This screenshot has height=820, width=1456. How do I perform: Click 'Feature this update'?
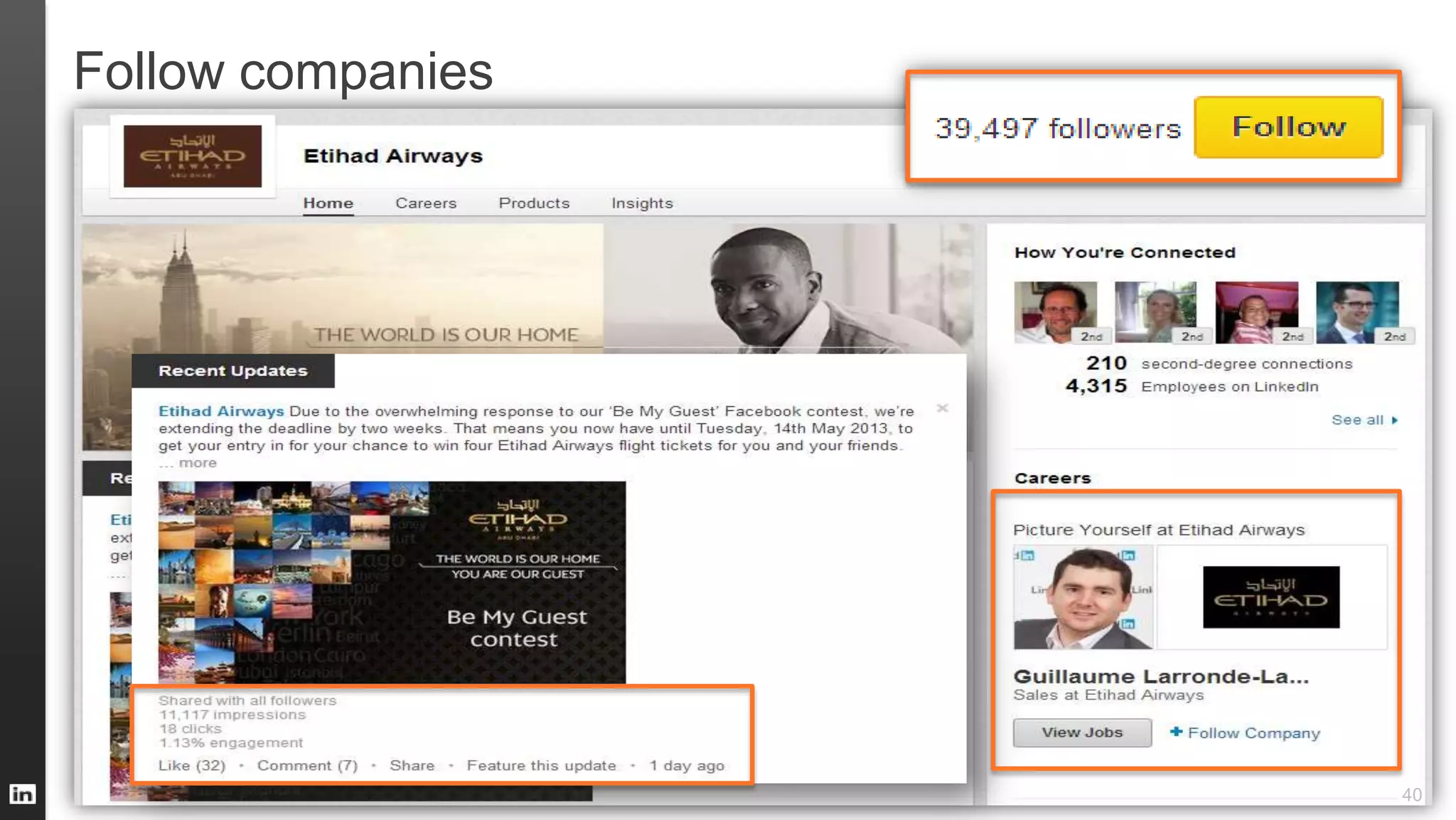point(541,766)
